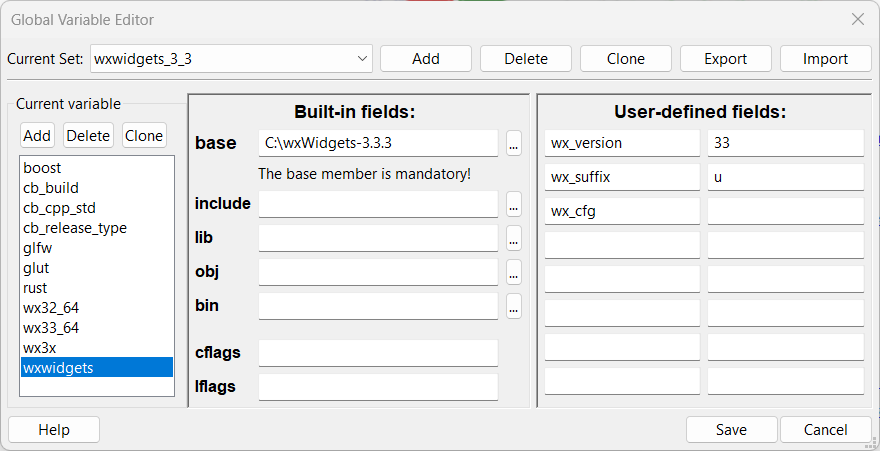This screenshot has height=451, width=880.
Task: Browse for the lib folder
Action: [514, 238]
